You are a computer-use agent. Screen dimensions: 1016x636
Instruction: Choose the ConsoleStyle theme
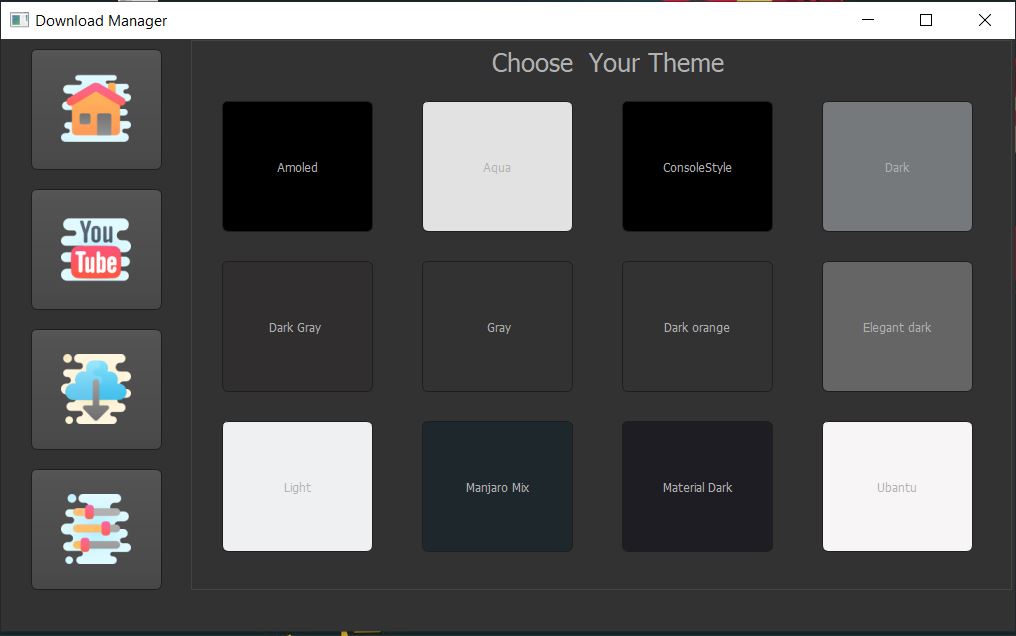point(697,166)
